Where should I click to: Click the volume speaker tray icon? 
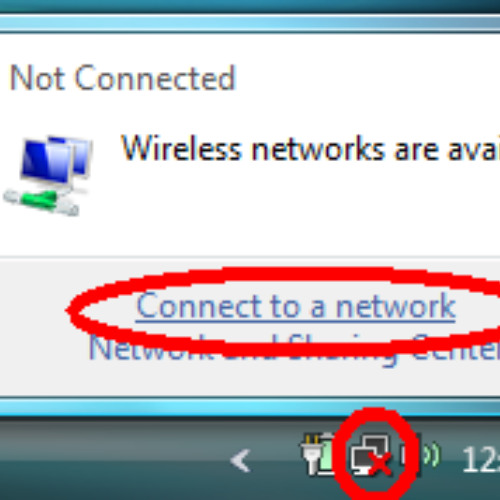tap(421, 454)
